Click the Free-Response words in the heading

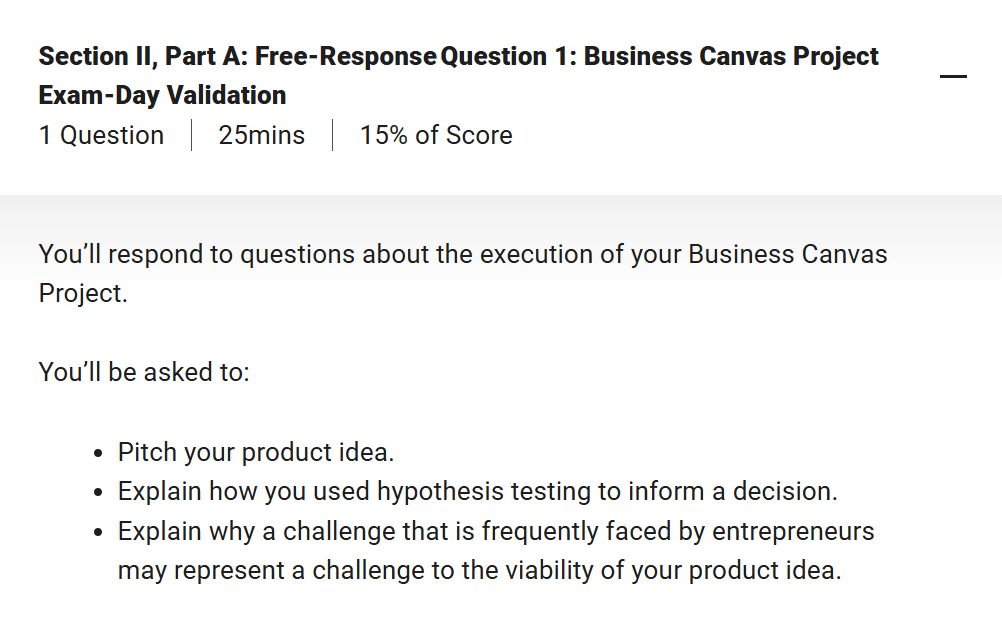click(346, 56)
